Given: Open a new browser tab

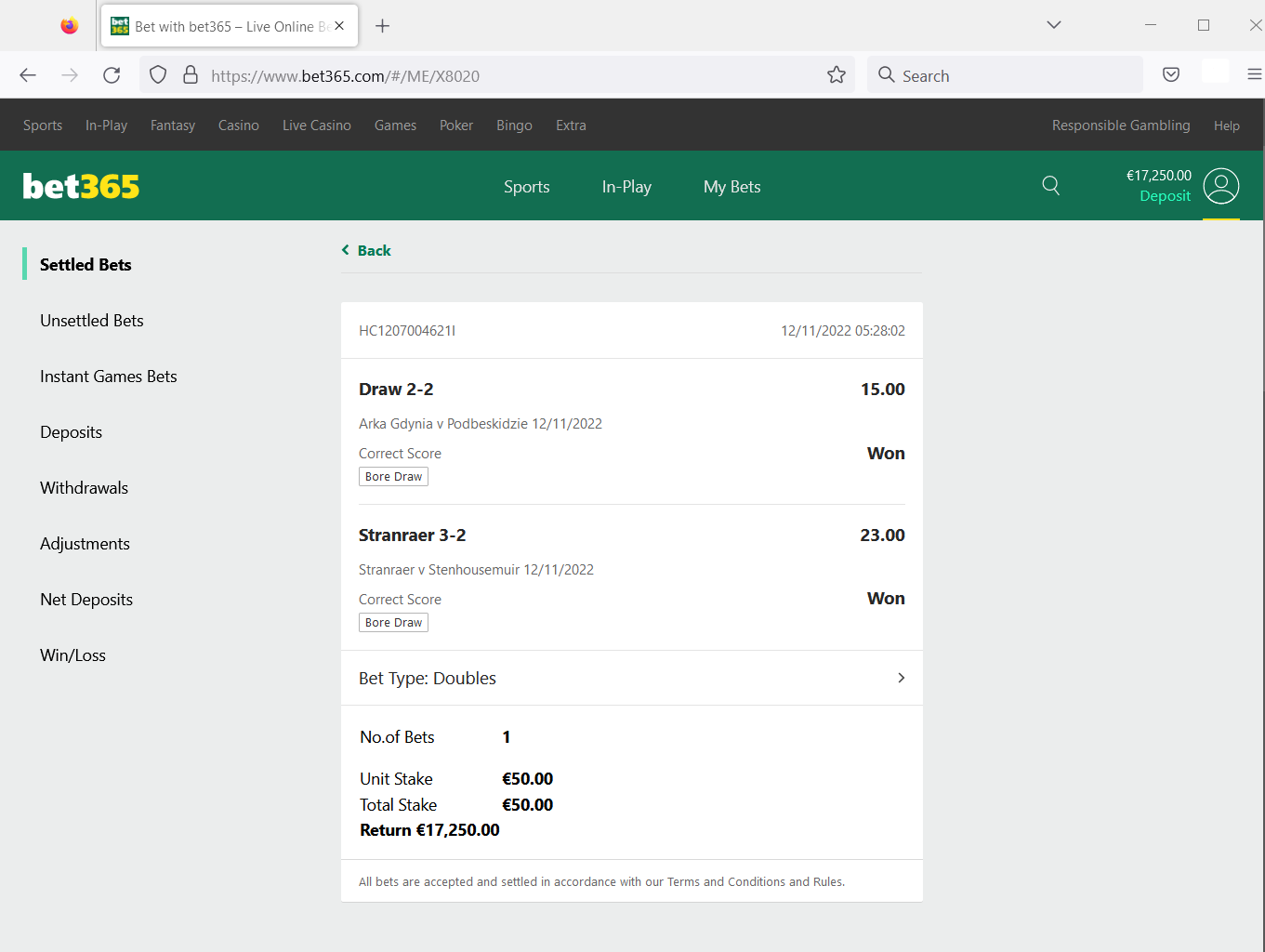Looking at the screenshot, I should click(382, 26).
